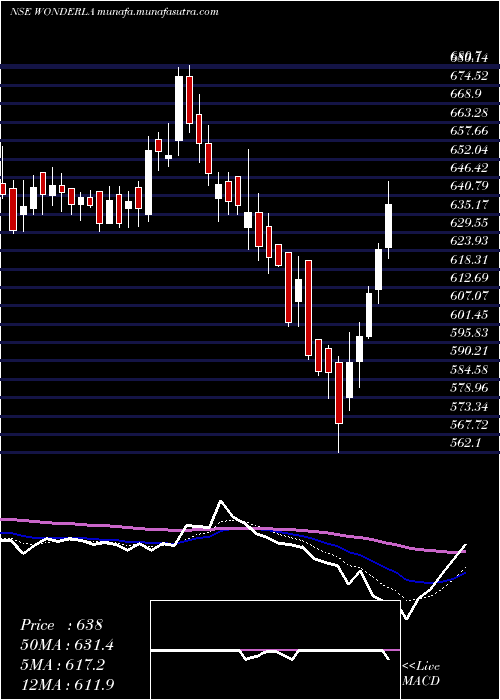Click the 612.69 price axis label
The width and height of the screenshot is (500, 700).
[468, 279]
